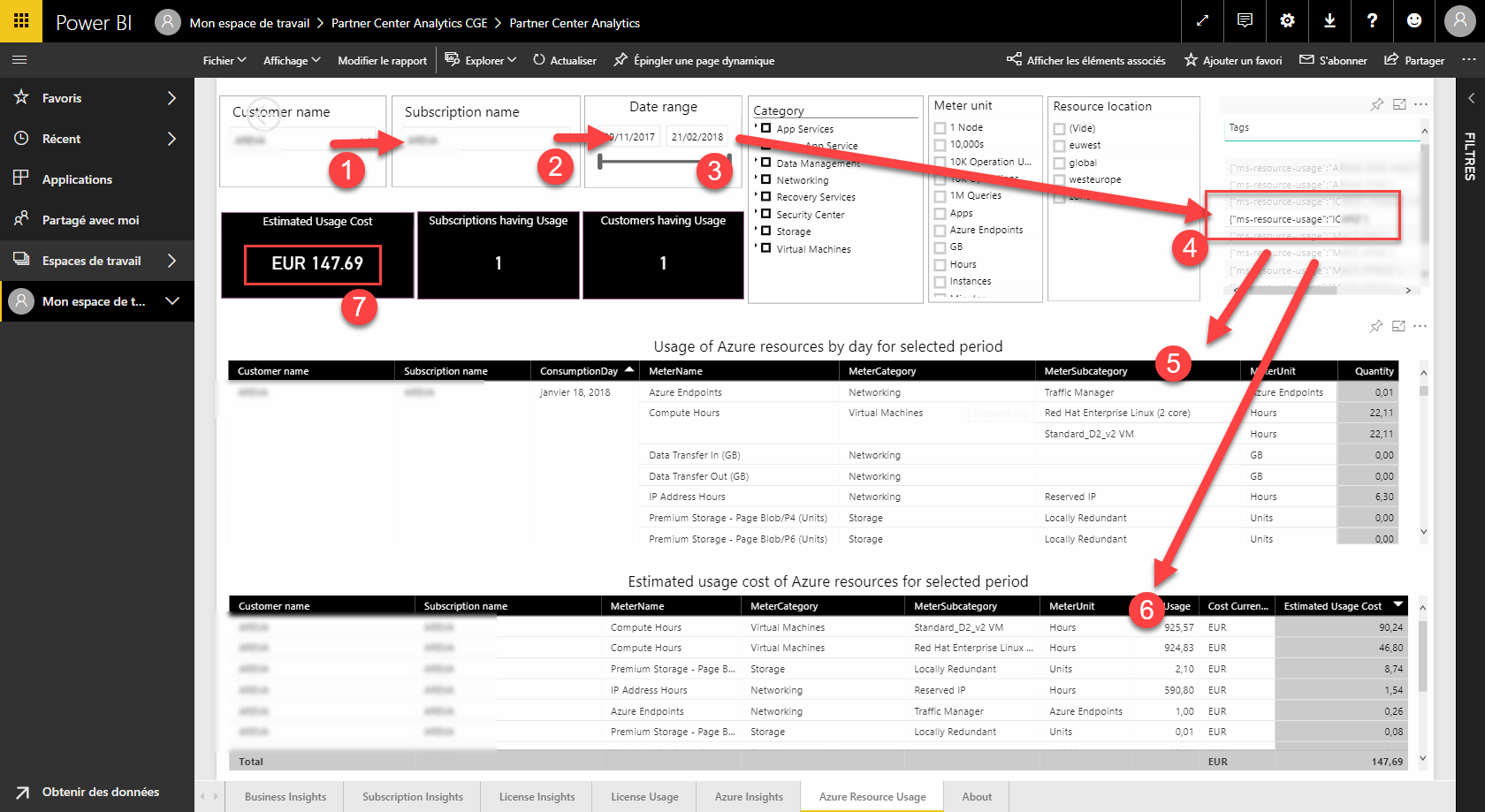Click the Applications sidebar icon
Image resolution: width=1485 pixels, height=812 pixels.
pyautogui.click(x=21, y=178)
